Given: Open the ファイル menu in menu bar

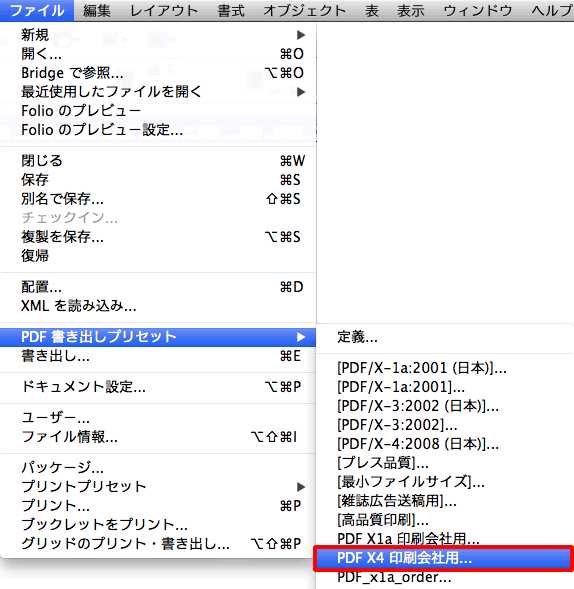Looking at the screenshot, I should tap(37, 11).
